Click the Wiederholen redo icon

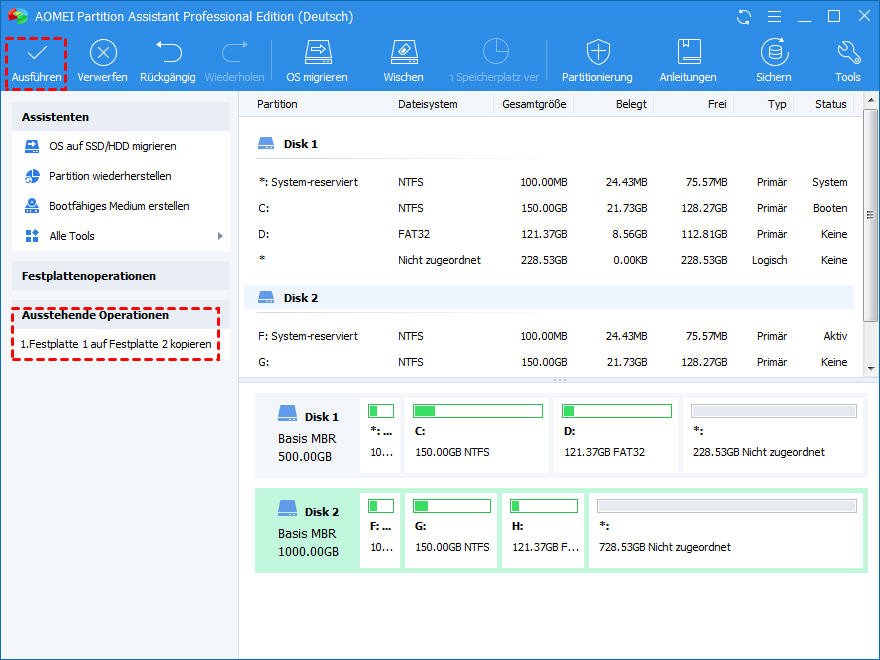[x=235, y=52]
